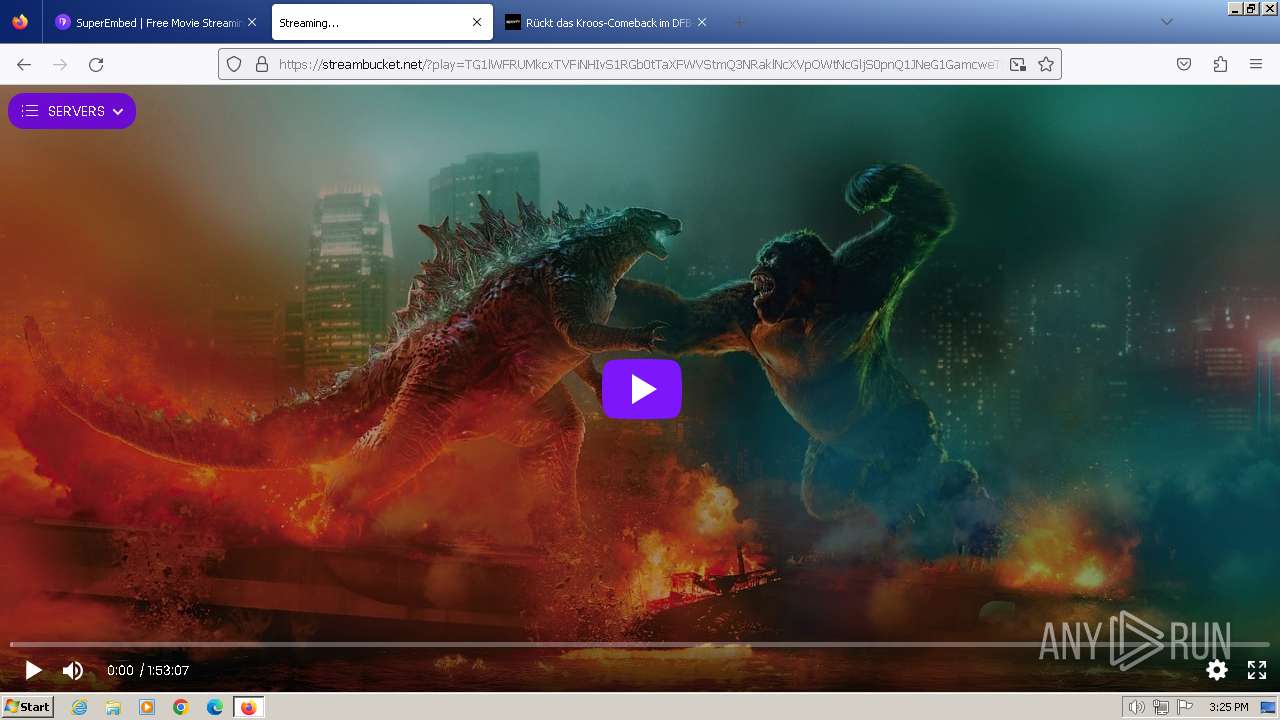Close the SuperEmbed tab

[252, 22]
